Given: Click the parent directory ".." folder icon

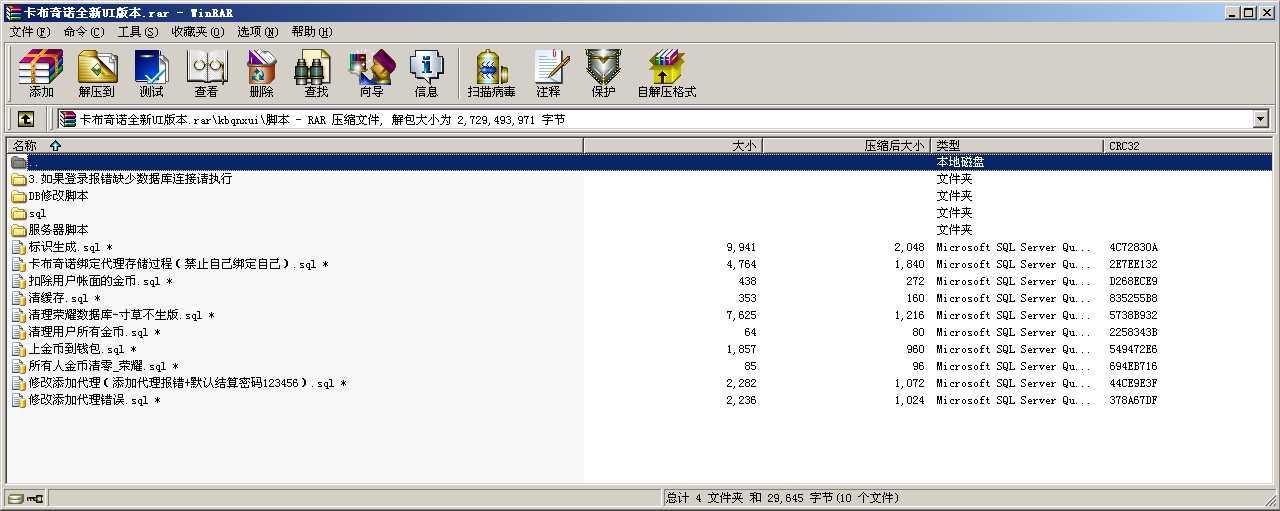Looking at the screenshot, I should [18, 162].
